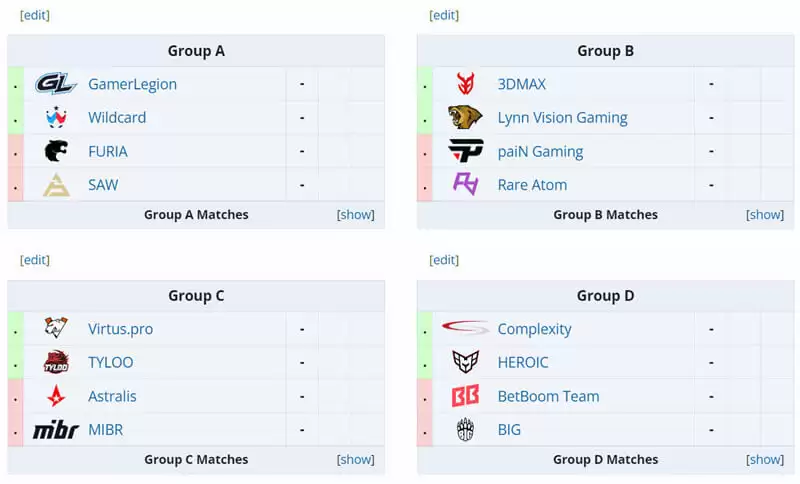Image resolution: width=800 pixels, height=484 pixels.
Task: Click the FURIA panther logo icon
Action: pyautogui.click(x=56, y=151)
